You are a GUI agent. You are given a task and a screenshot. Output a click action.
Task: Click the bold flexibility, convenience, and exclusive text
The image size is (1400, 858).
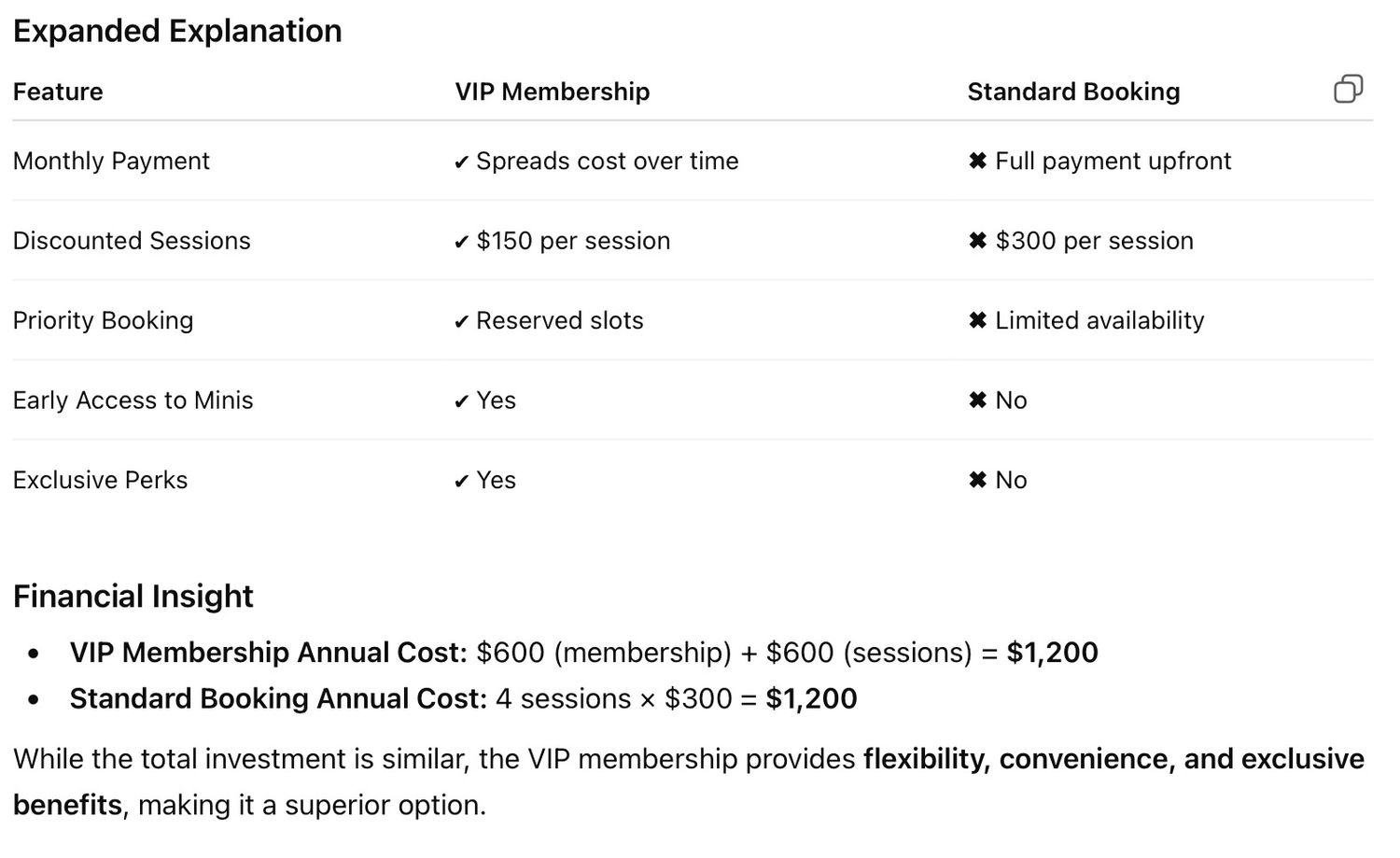pyautogui.click(x=1113, y=759)
